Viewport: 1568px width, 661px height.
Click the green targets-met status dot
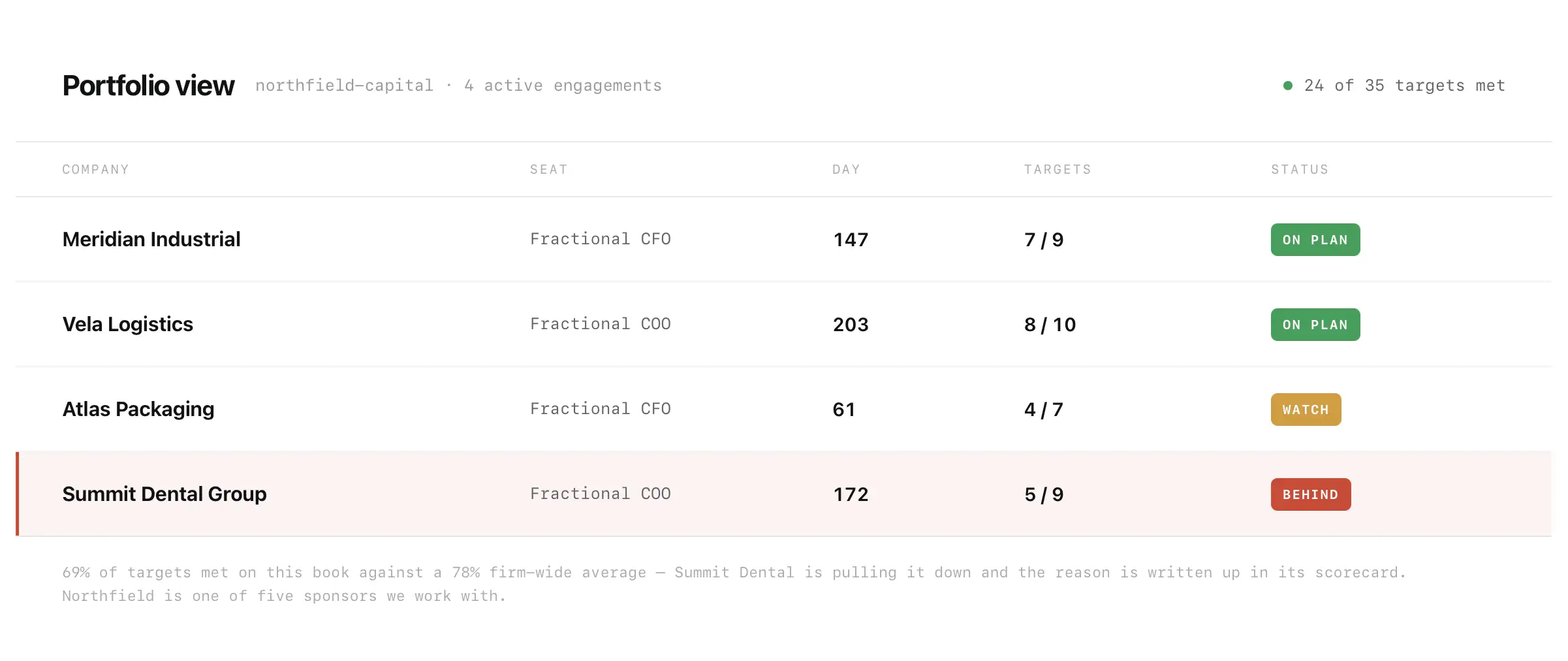point(1287,86)
